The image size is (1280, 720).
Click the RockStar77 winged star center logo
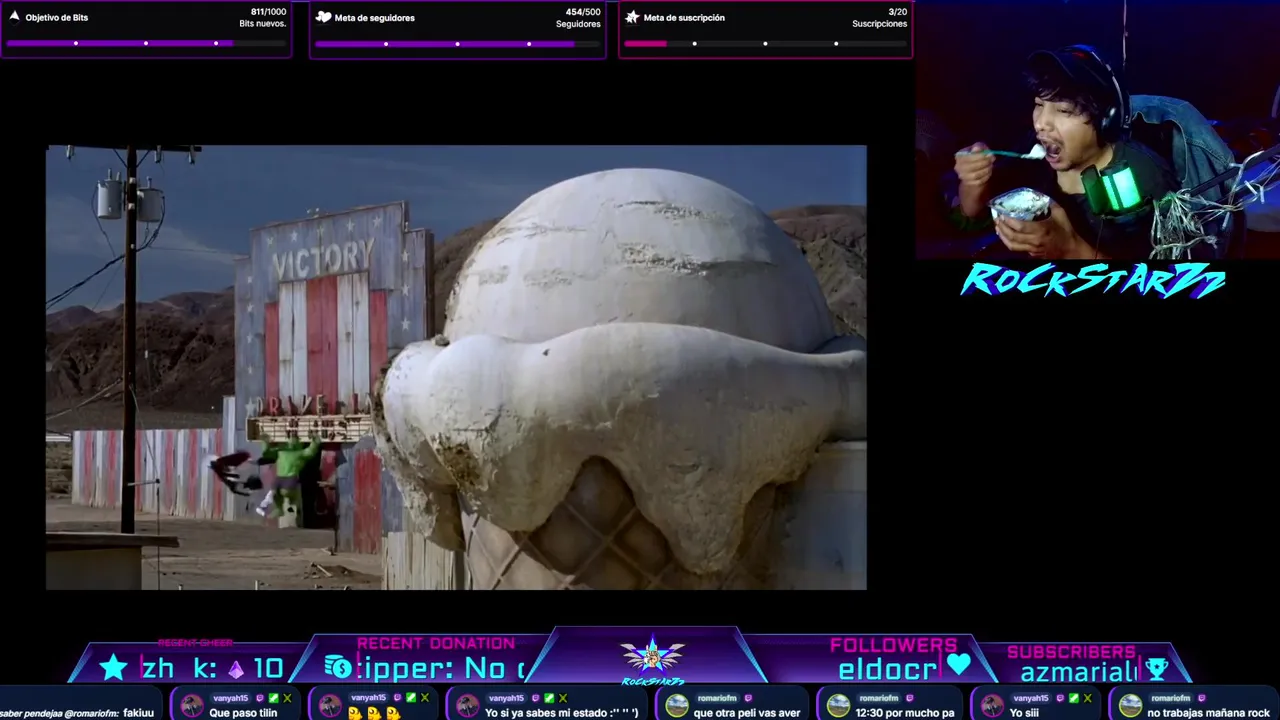[652, 658]
